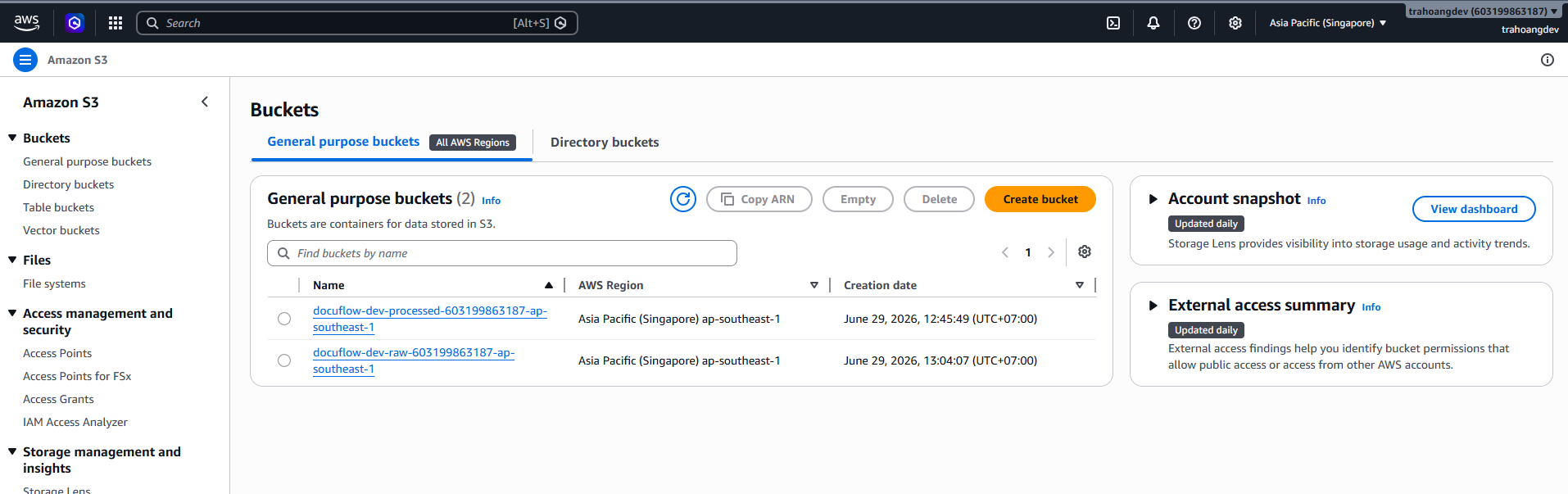Open docuflow-dev-processed bucket link
Screen dimensions: 1568x494
coord(429,319)
